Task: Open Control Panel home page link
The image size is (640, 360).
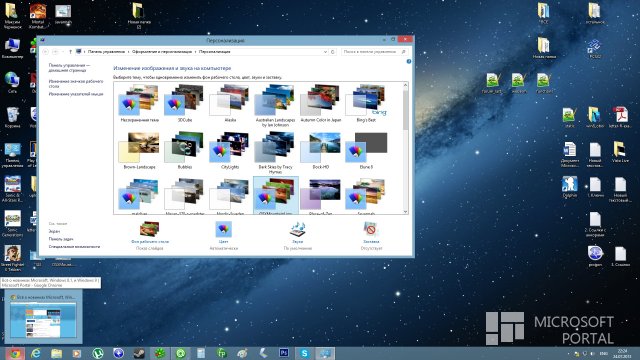Action: click(69, 68)
